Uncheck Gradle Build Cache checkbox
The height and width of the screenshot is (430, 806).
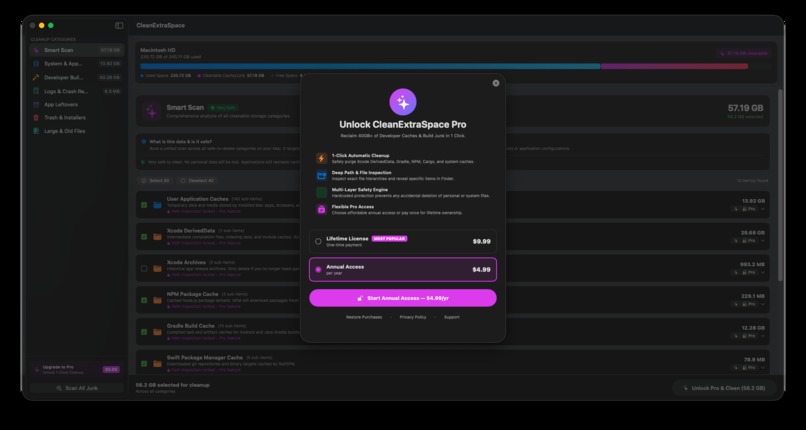click(x=144, y=332)
